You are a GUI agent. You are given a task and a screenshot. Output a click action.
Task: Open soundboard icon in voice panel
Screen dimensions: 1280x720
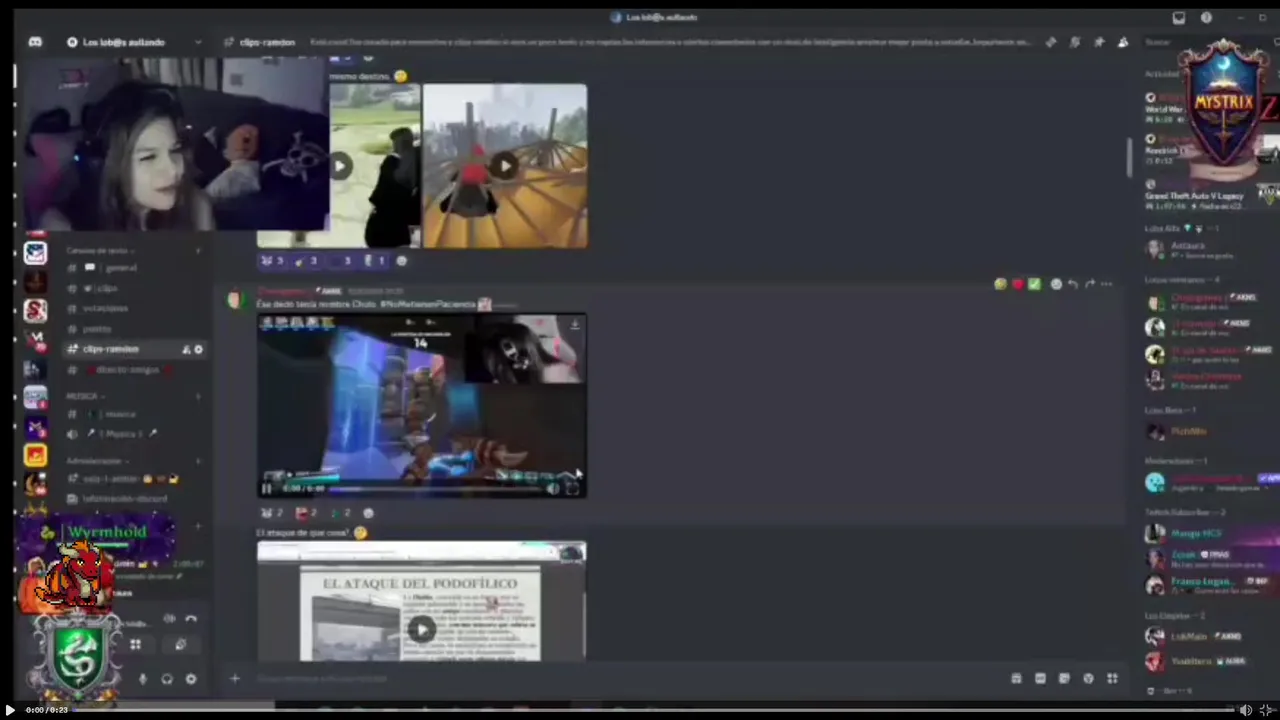pyautogui.click(x=180, y=645)
